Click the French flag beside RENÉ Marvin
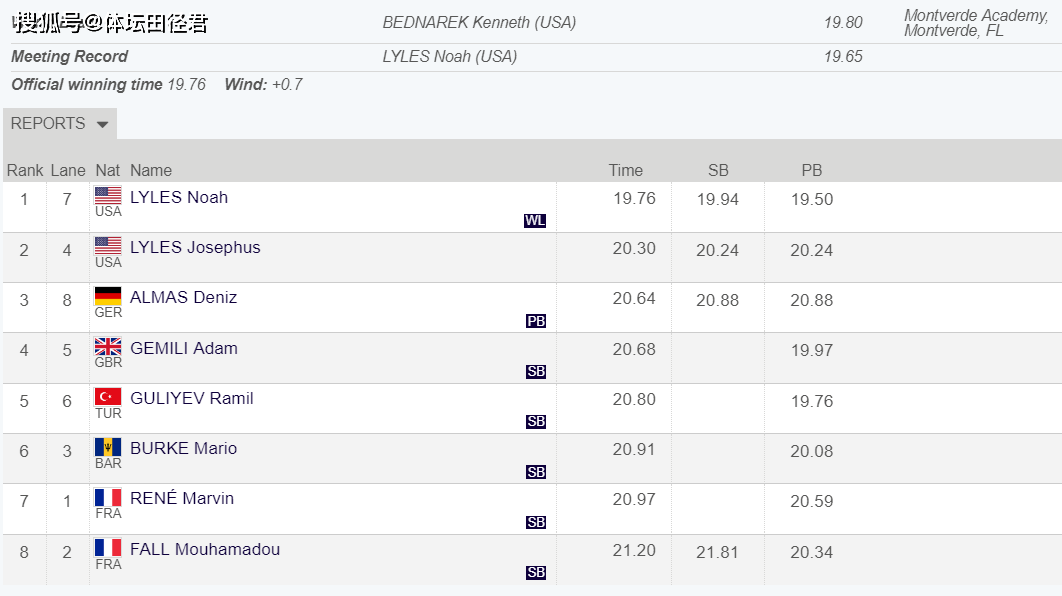Viewport: 1062px width, 596px height. (108, 498)
